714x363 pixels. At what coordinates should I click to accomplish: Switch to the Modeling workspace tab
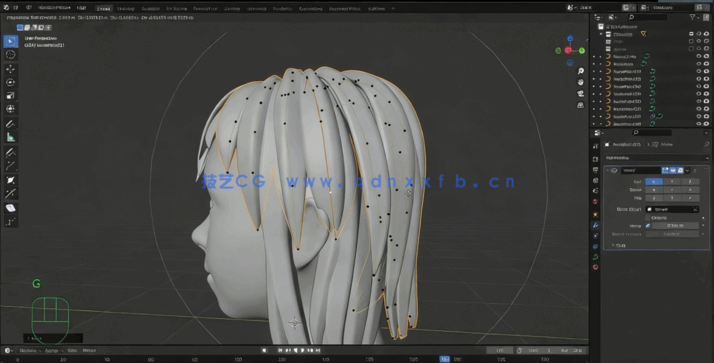pyautogui.click(x=126, y=8)
